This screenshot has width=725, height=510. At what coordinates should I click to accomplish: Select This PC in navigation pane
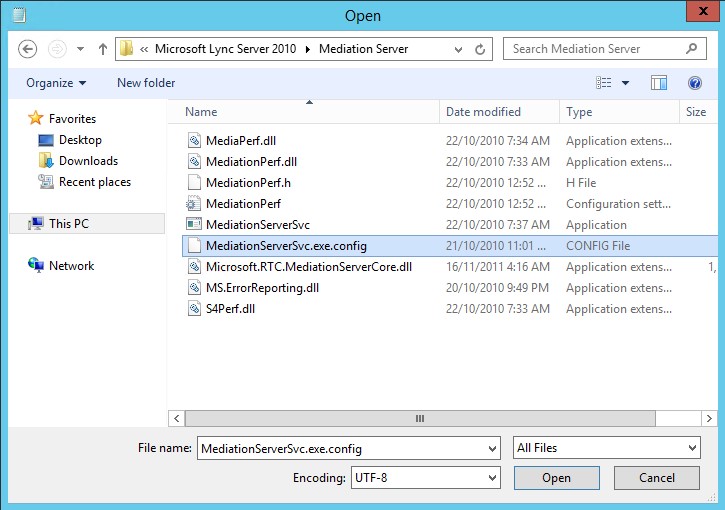[69, 224]
